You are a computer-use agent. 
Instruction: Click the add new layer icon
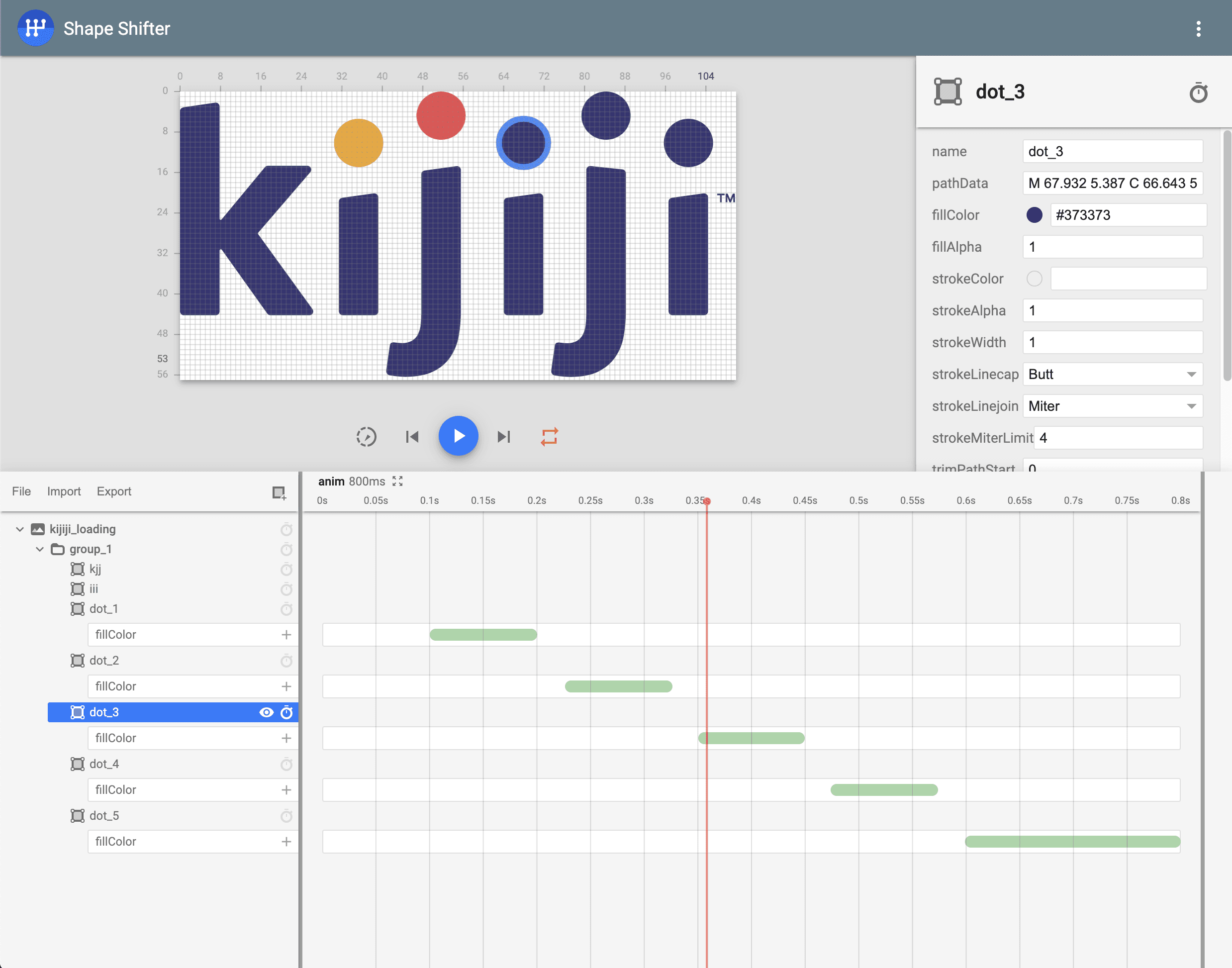279,492
